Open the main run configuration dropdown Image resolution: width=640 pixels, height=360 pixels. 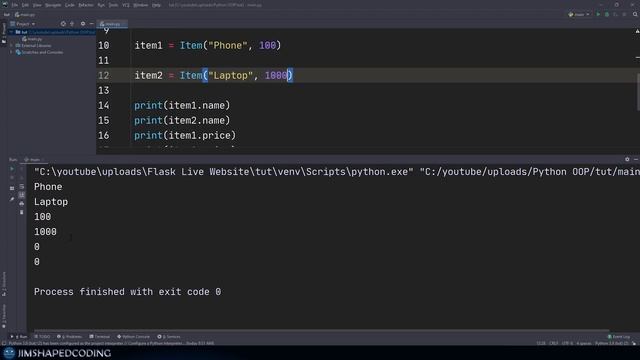(x=579, y=15)
